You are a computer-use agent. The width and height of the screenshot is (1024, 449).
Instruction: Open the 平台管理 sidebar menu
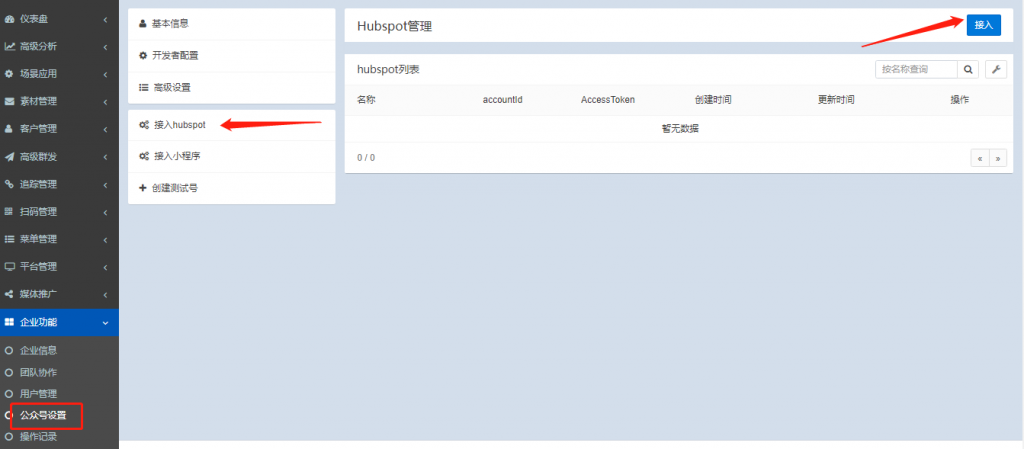59,266
